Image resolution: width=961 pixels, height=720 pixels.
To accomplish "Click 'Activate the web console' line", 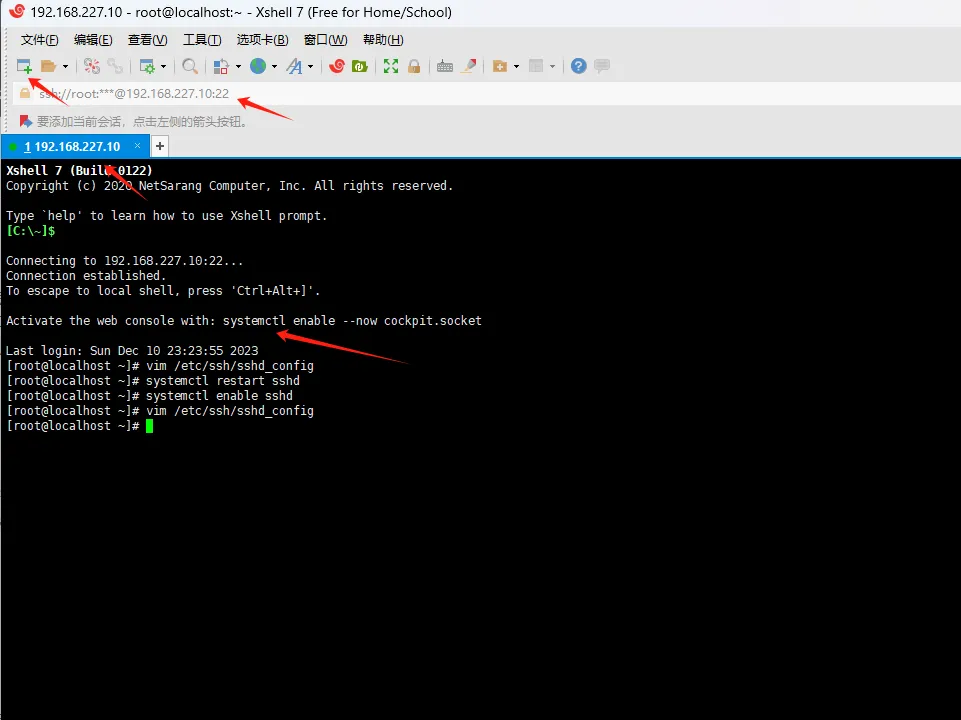I will click(244, 320).
